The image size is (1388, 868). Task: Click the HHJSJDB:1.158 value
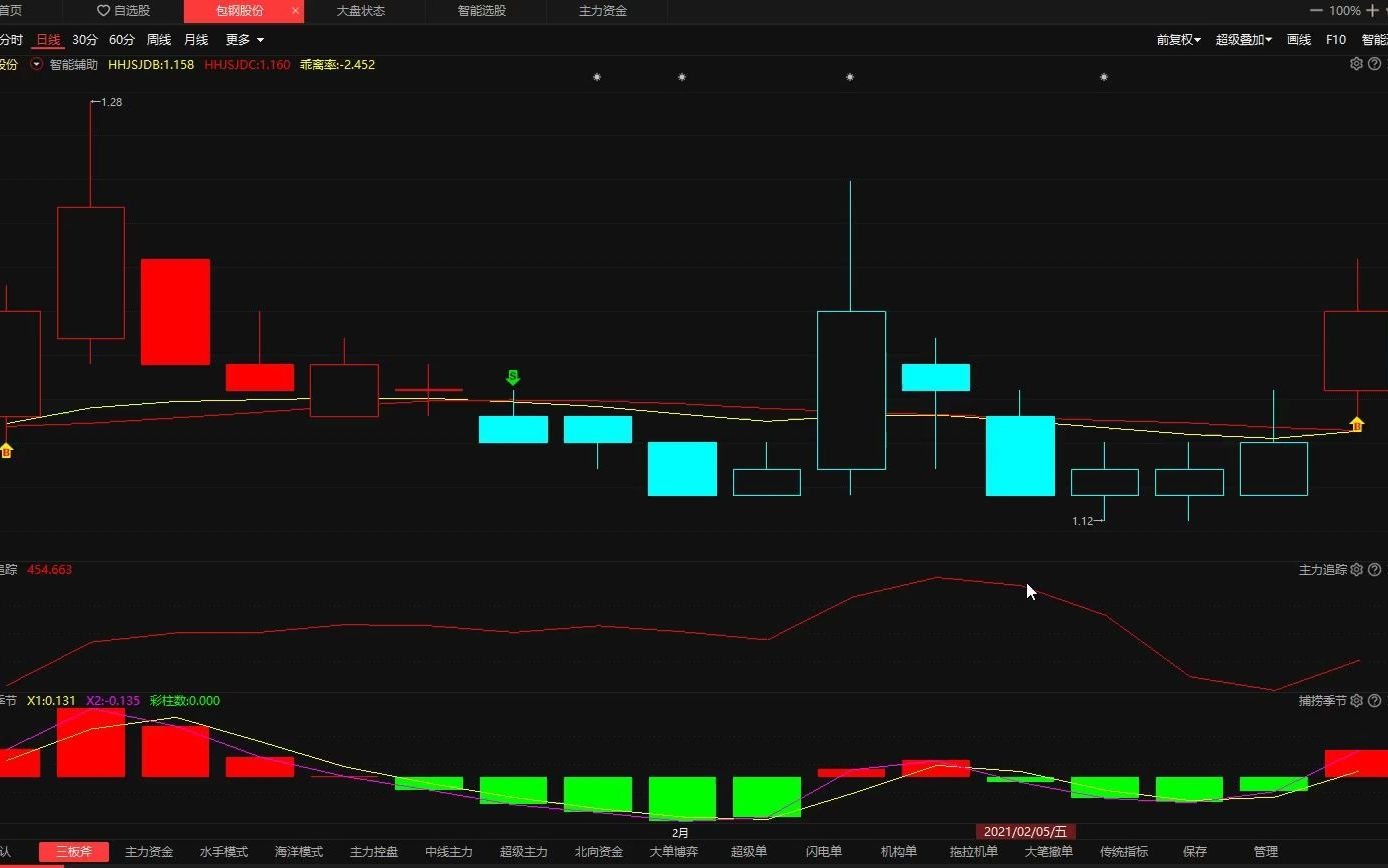tap(151, 64)
